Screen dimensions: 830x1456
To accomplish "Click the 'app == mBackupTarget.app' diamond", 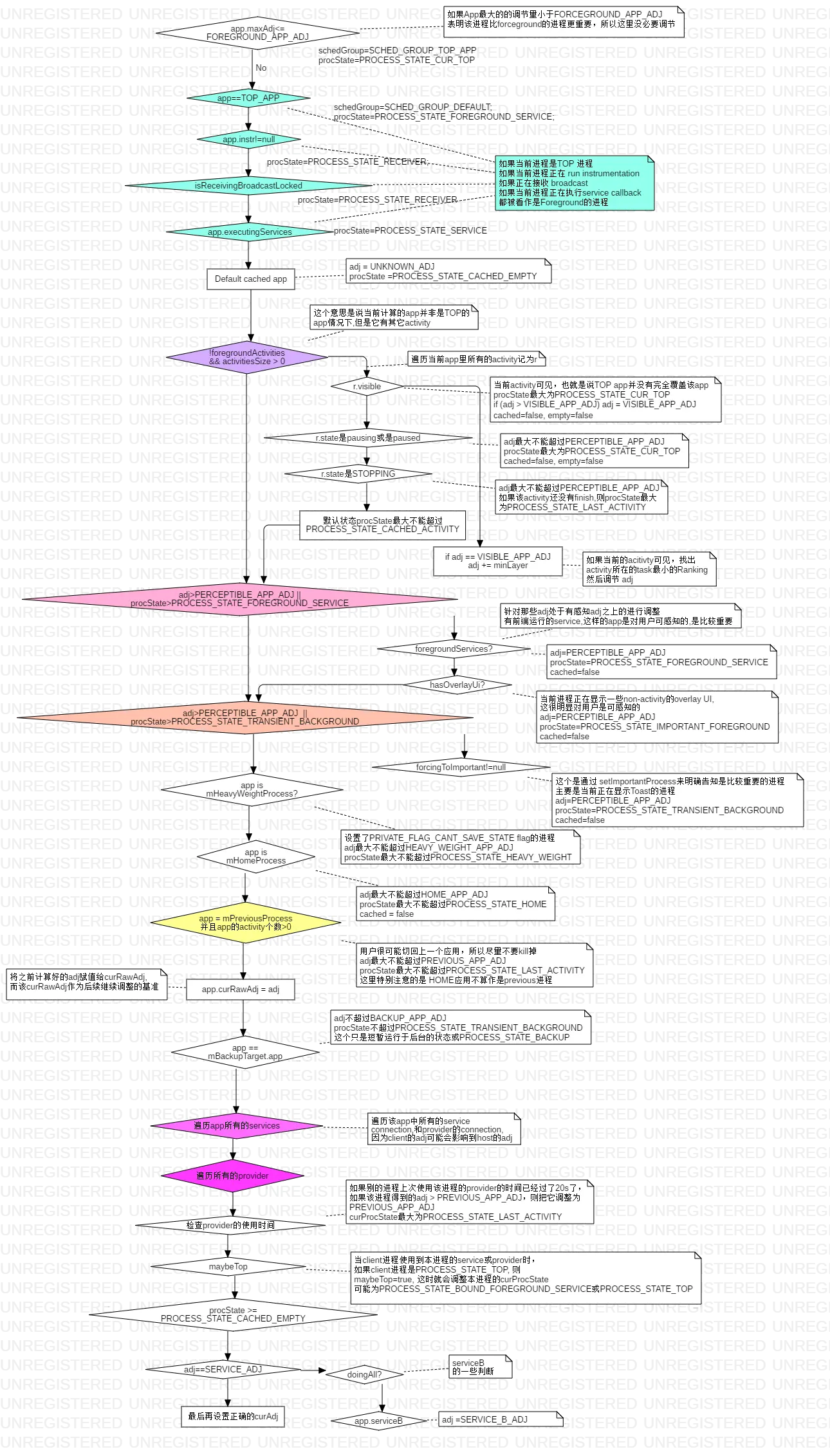I will coord(245,1052).
